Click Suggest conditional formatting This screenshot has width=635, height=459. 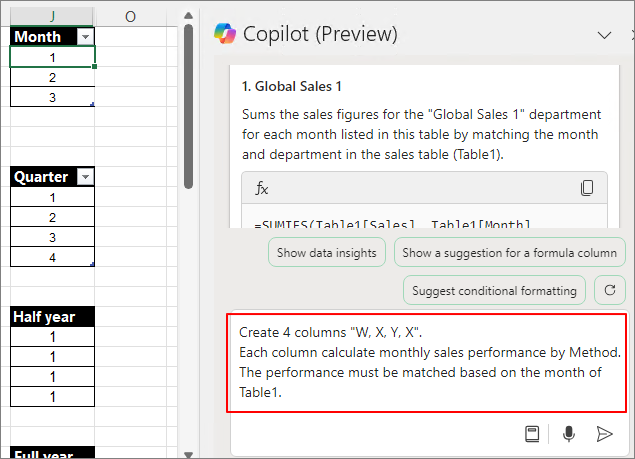494,290
